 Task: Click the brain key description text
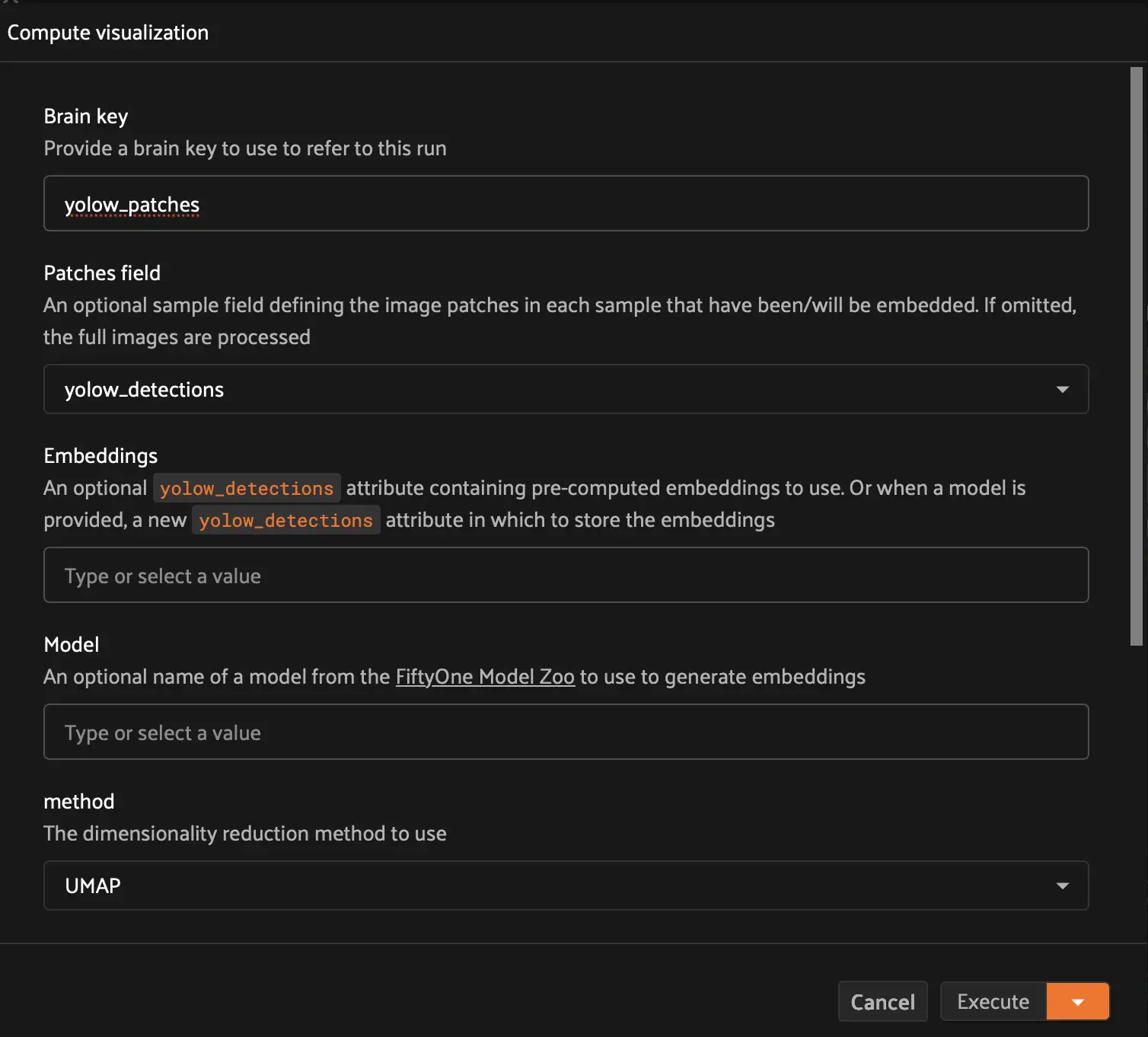(245, 148)
